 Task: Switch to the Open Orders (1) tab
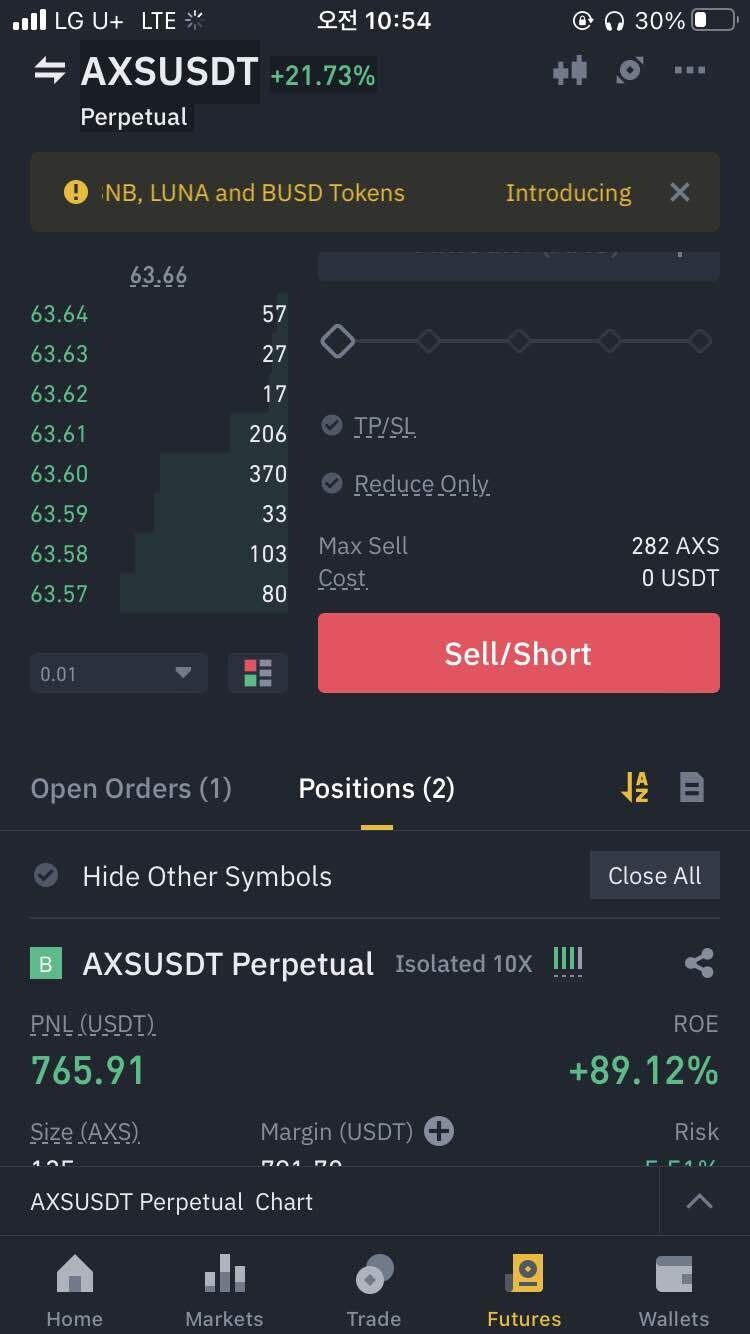coord(131,788)
